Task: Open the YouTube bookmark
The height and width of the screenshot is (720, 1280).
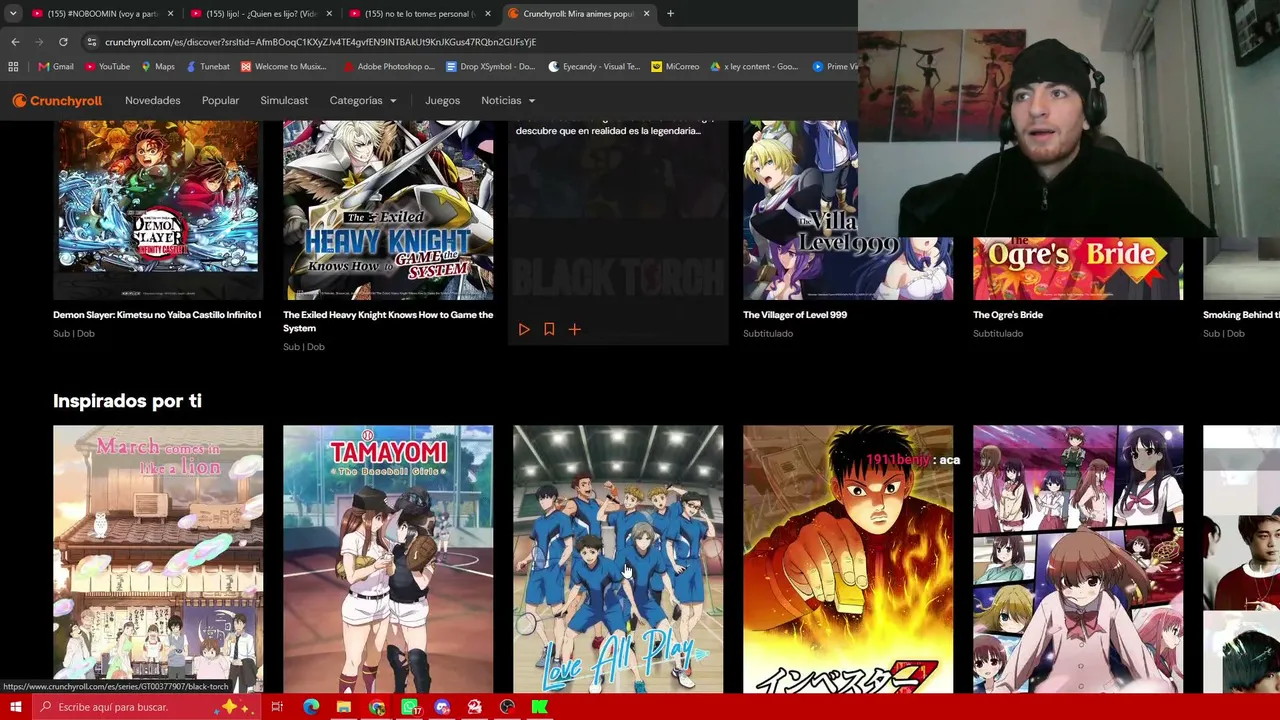Action: 107,67
